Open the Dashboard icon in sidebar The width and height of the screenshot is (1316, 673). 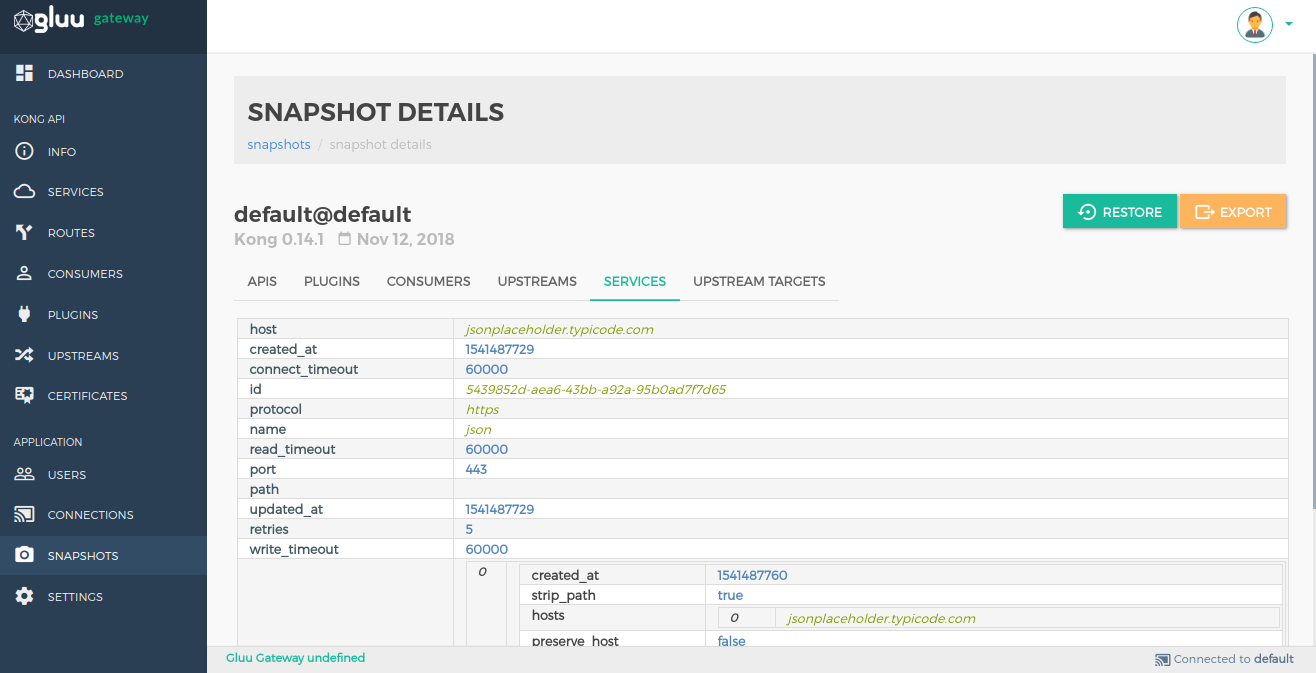pos(24,73)
